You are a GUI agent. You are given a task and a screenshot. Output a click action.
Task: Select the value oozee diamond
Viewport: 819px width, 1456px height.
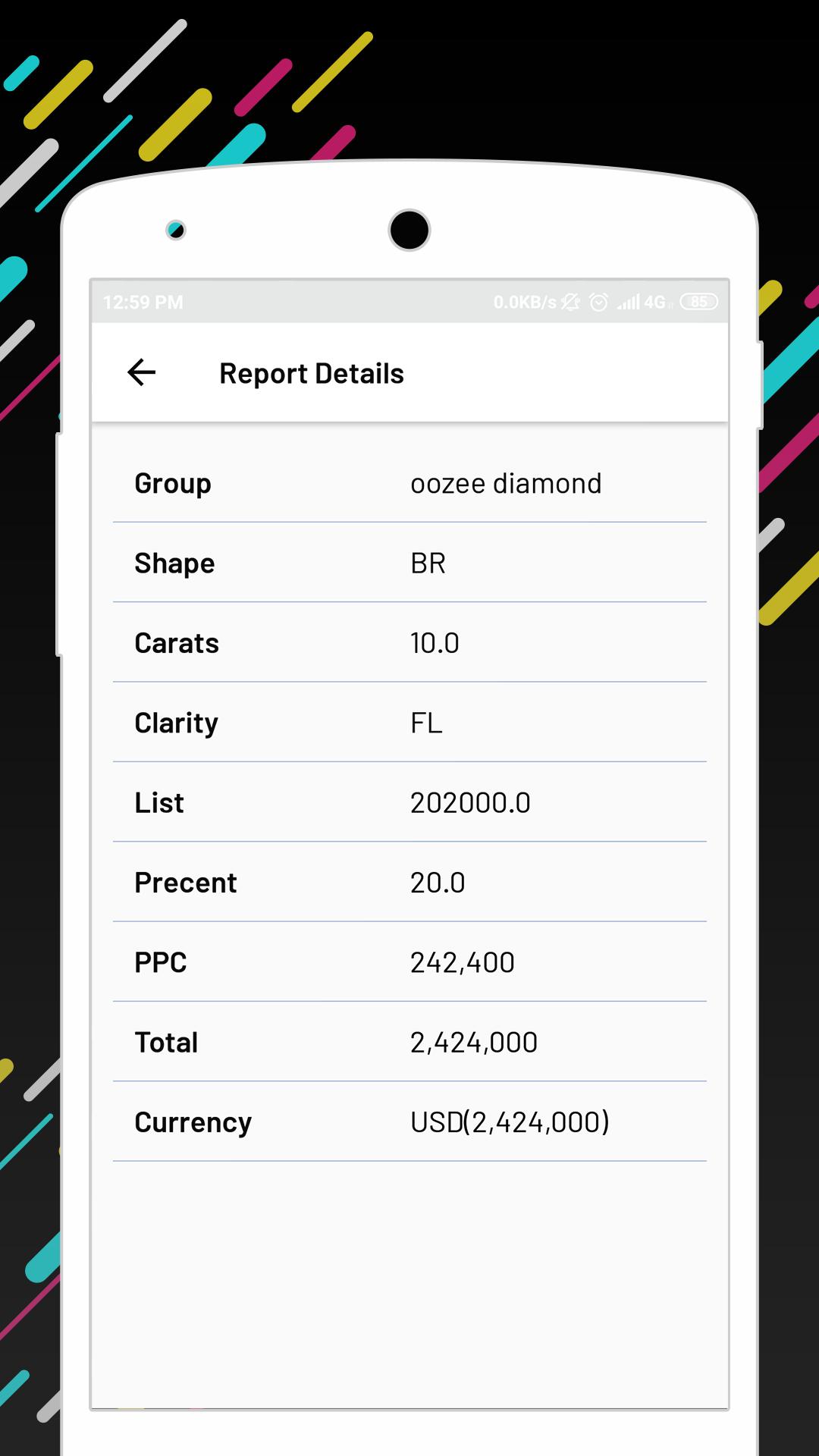(x=506, y=484)
